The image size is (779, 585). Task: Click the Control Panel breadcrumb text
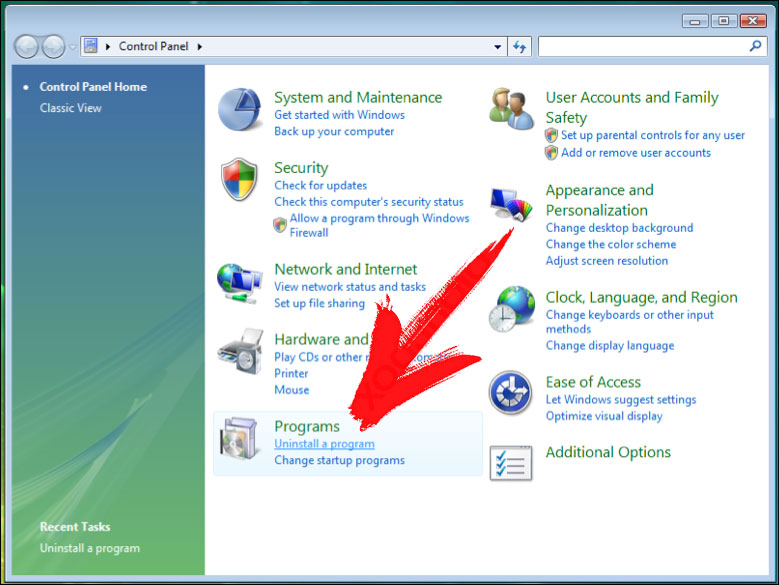(154, 46)
